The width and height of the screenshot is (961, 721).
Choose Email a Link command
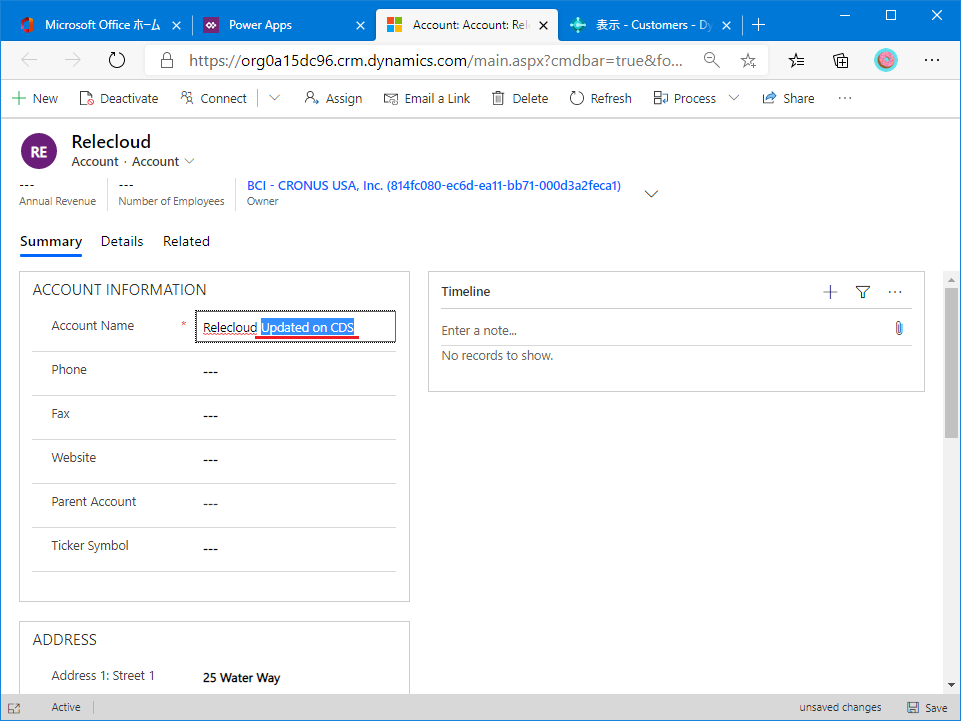click(x=427, y=98)
